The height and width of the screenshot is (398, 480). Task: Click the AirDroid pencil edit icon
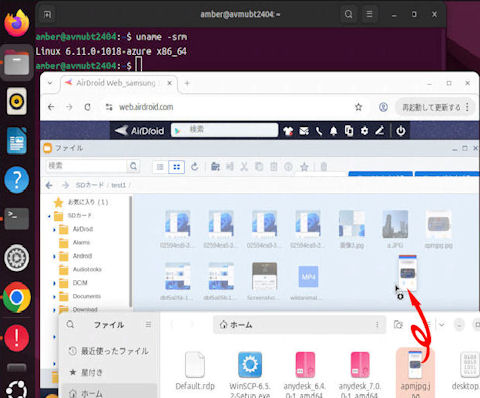pyautogui.click(x=380, y=131)
